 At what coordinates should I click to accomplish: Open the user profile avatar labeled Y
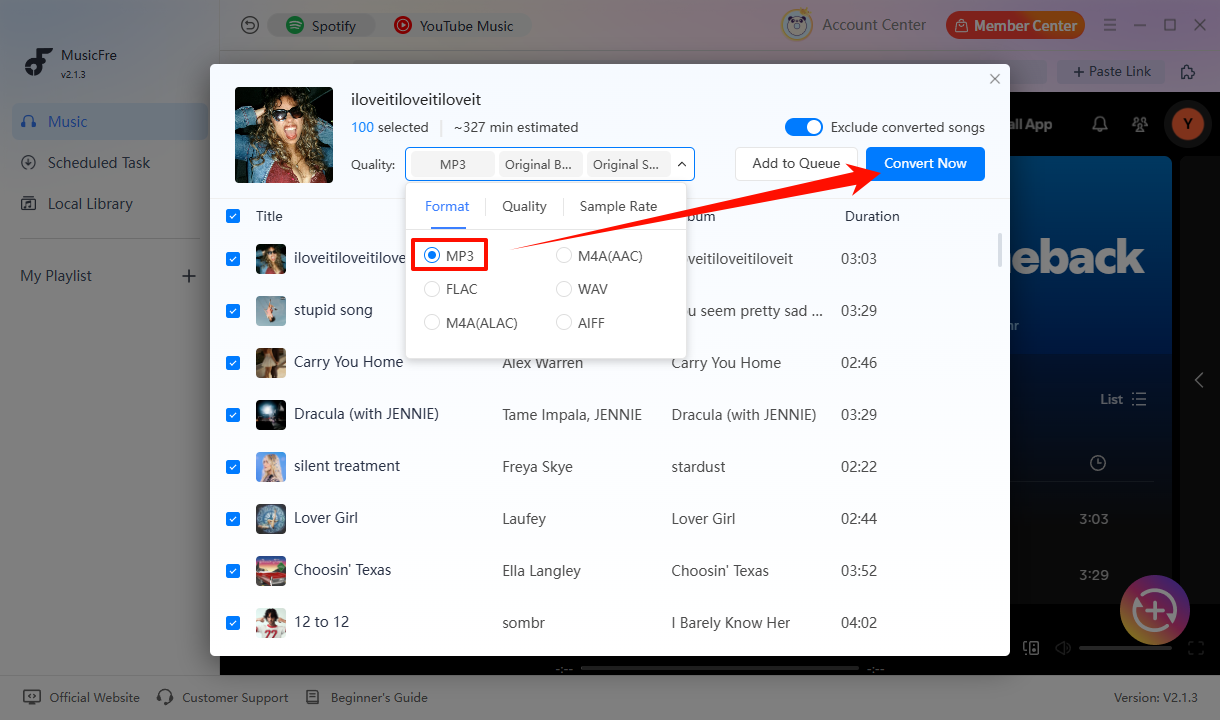coord(1187,124)
